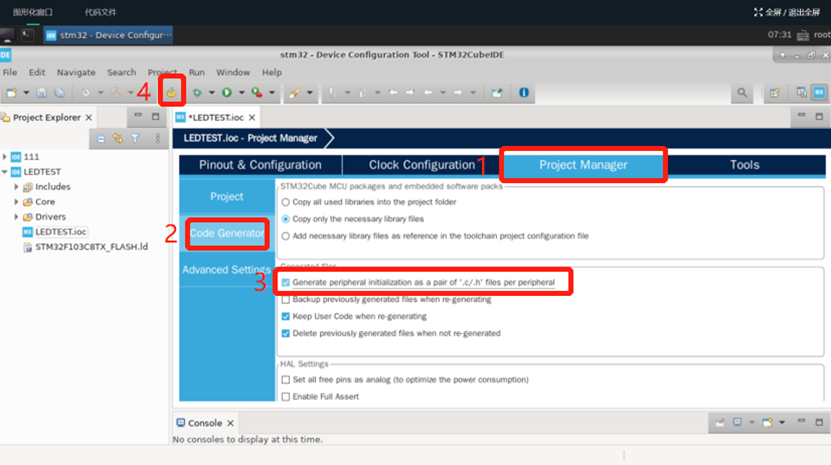Click the Run with red toolbox icon
This screenshot has height=465, width=831.
coord(257,93)
